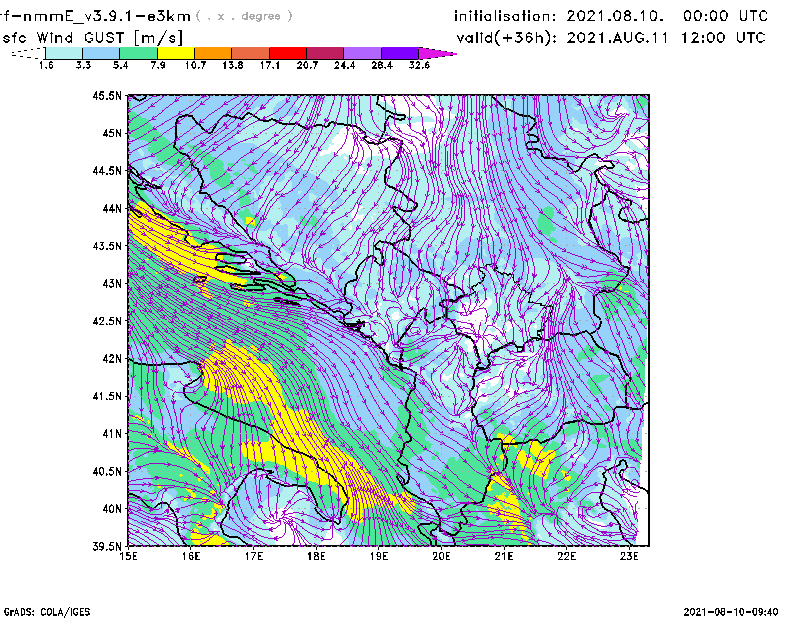The width and height of the screenshot is (800, 618).
Task: Click the 19E longitude label
Action: 379,556
